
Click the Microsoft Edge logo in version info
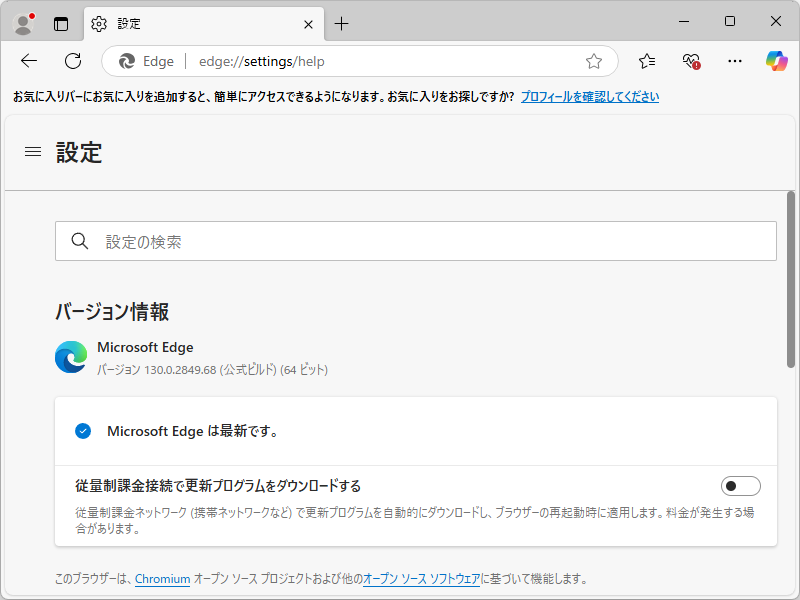69,356
